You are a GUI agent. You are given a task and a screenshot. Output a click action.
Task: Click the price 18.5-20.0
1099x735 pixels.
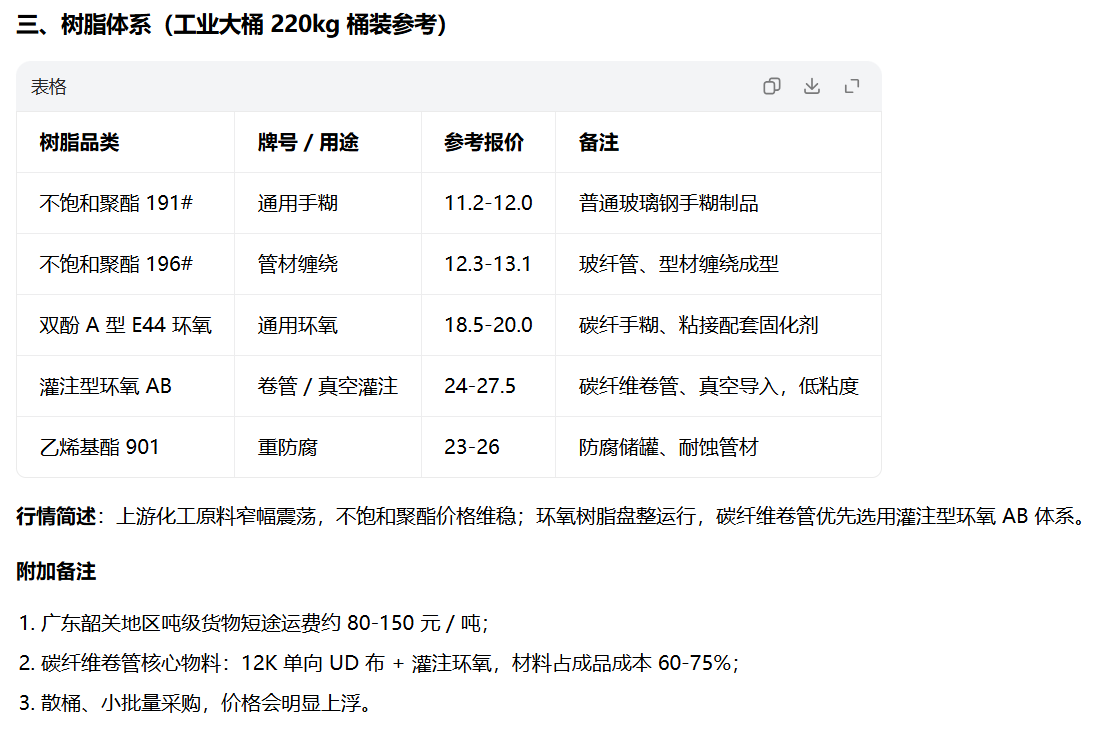click(x=488, y=325)
